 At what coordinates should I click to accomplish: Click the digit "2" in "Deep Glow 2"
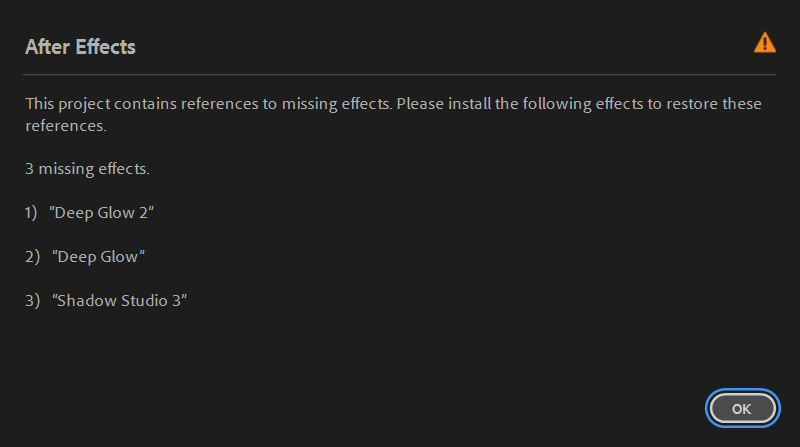point(149,213)
